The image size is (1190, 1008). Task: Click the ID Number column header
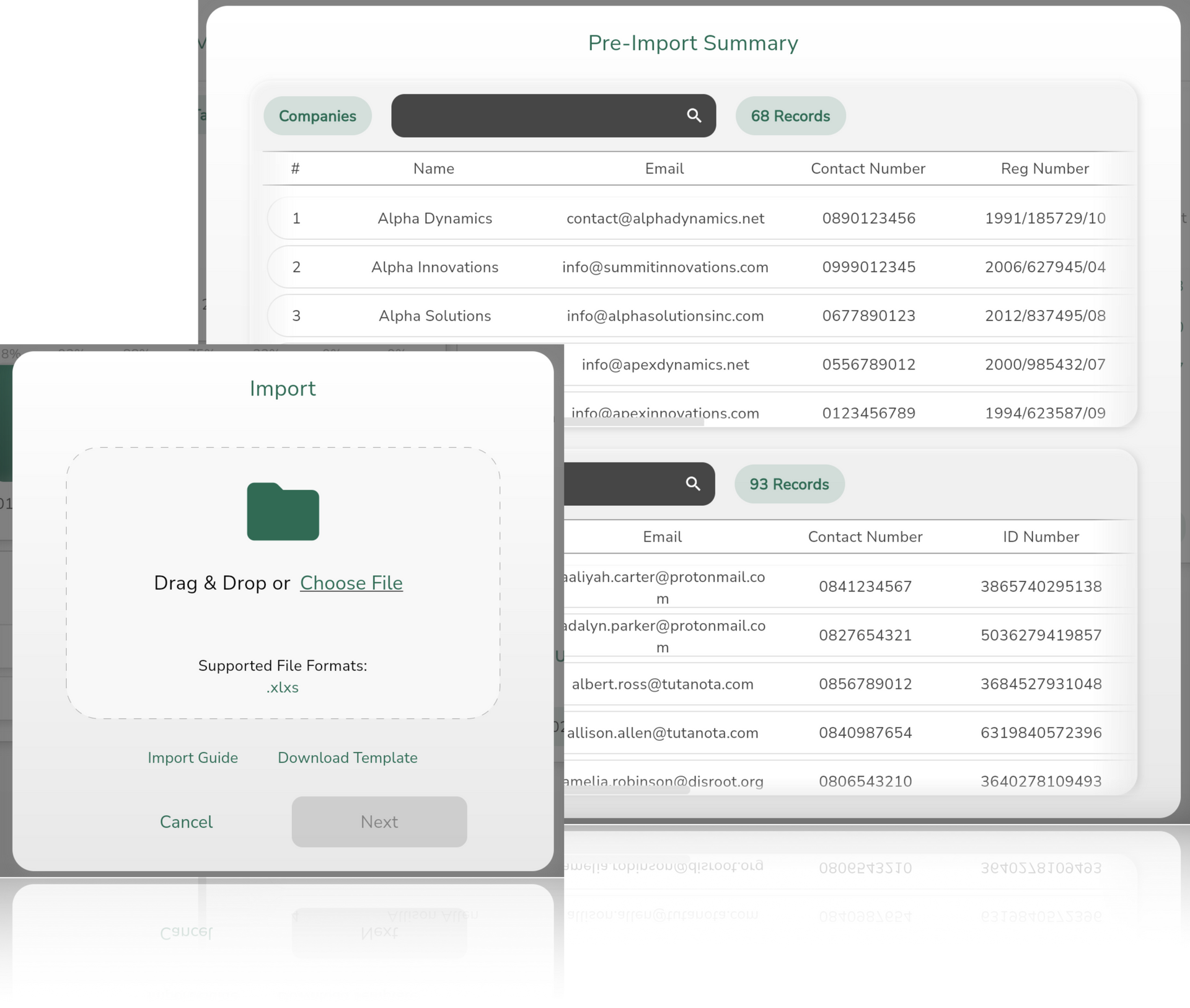coord(1041,537)
